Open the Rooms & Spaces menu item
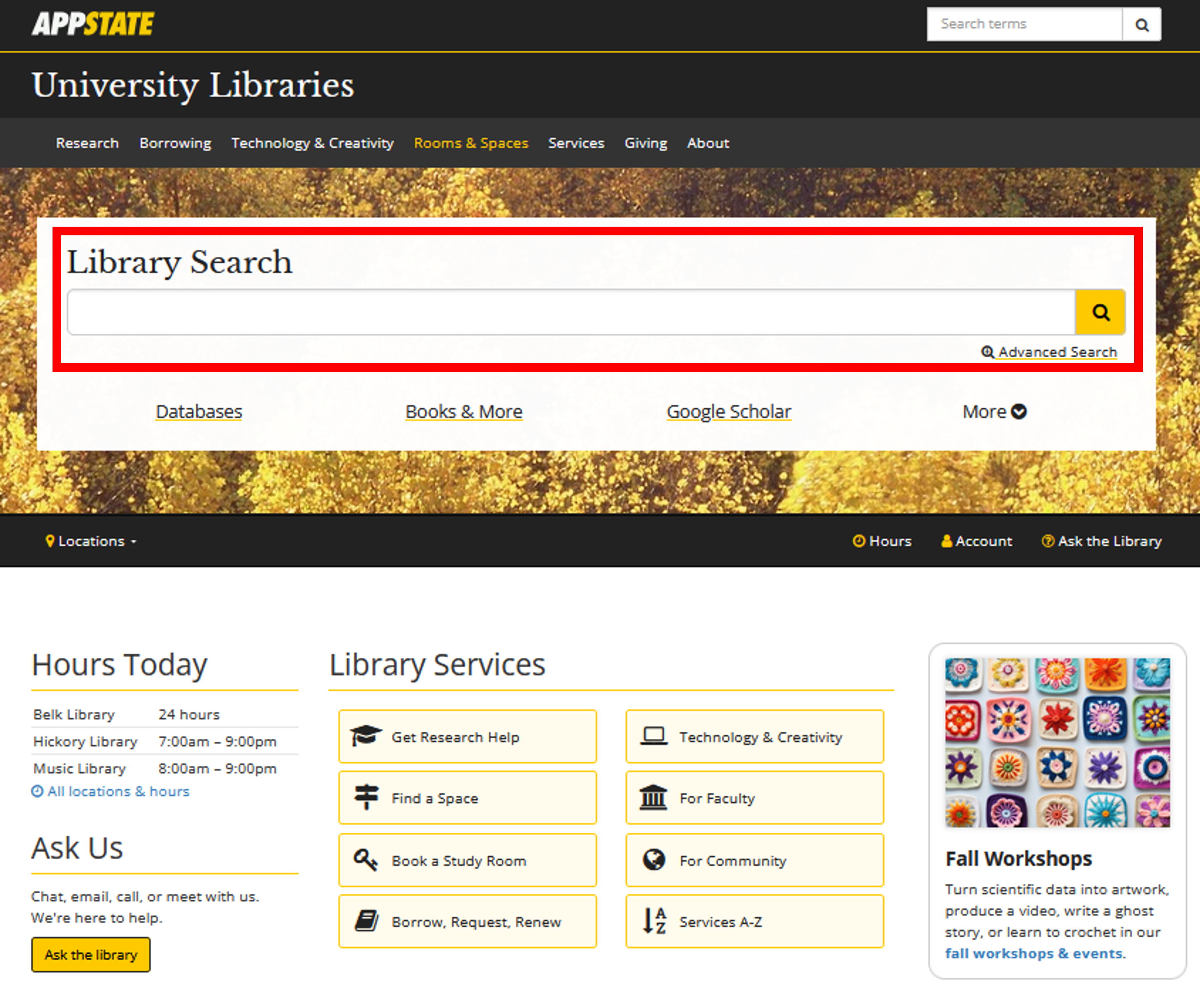 tap(471, 143)
